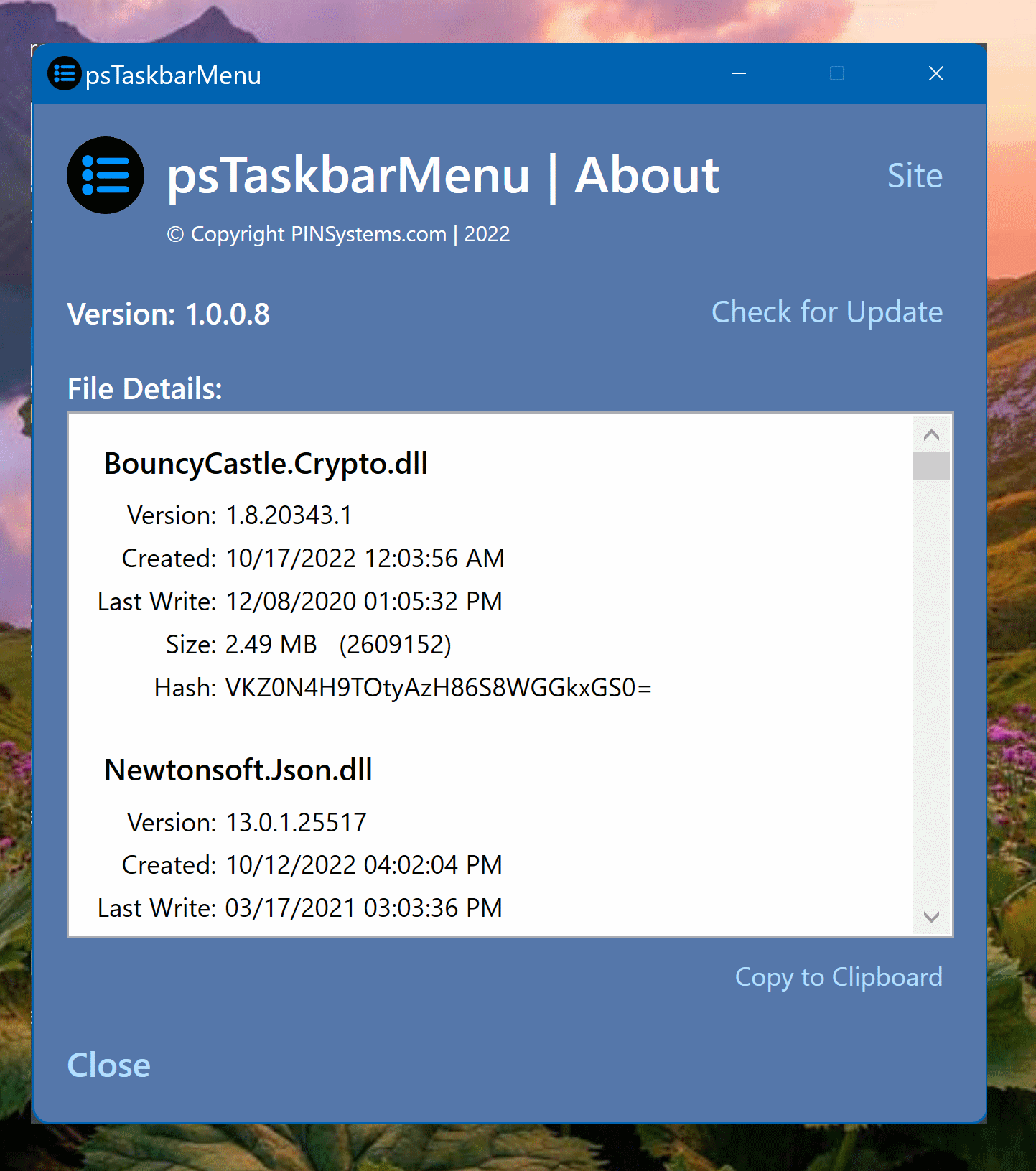This screenshot has height=1171, width=1036.
Task: Click the File Details scrollbar thumb
Action: coord(931,465)
